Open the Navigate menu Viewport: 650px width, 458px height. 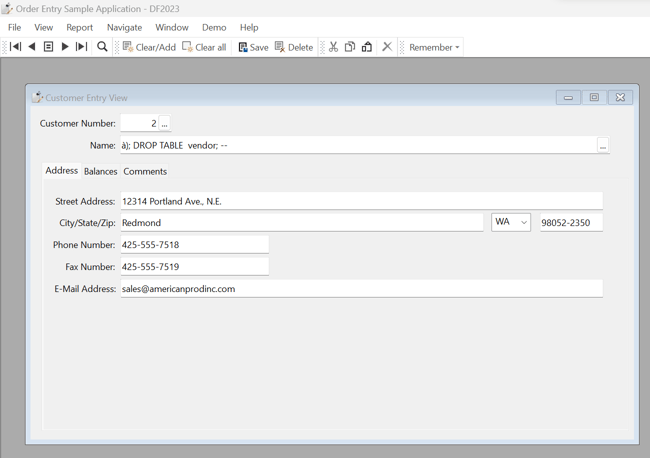(124, 27)
